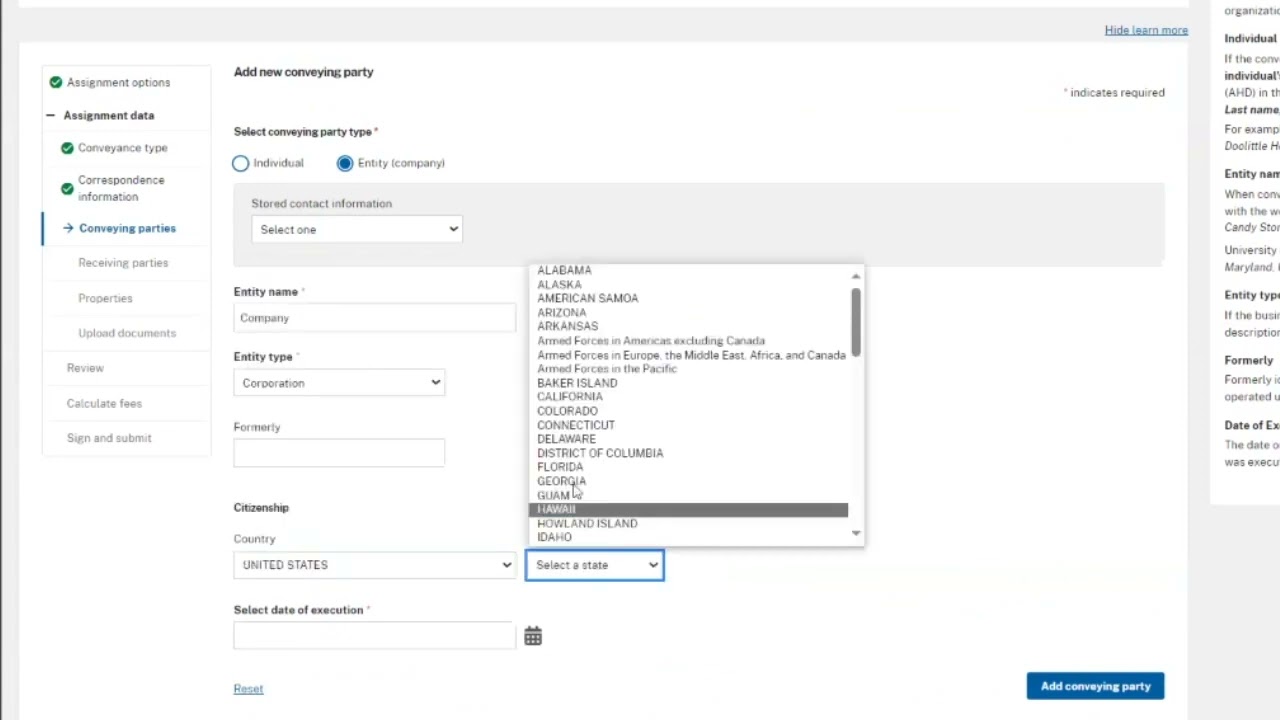Go to Sign and submit step

(109, 438)
